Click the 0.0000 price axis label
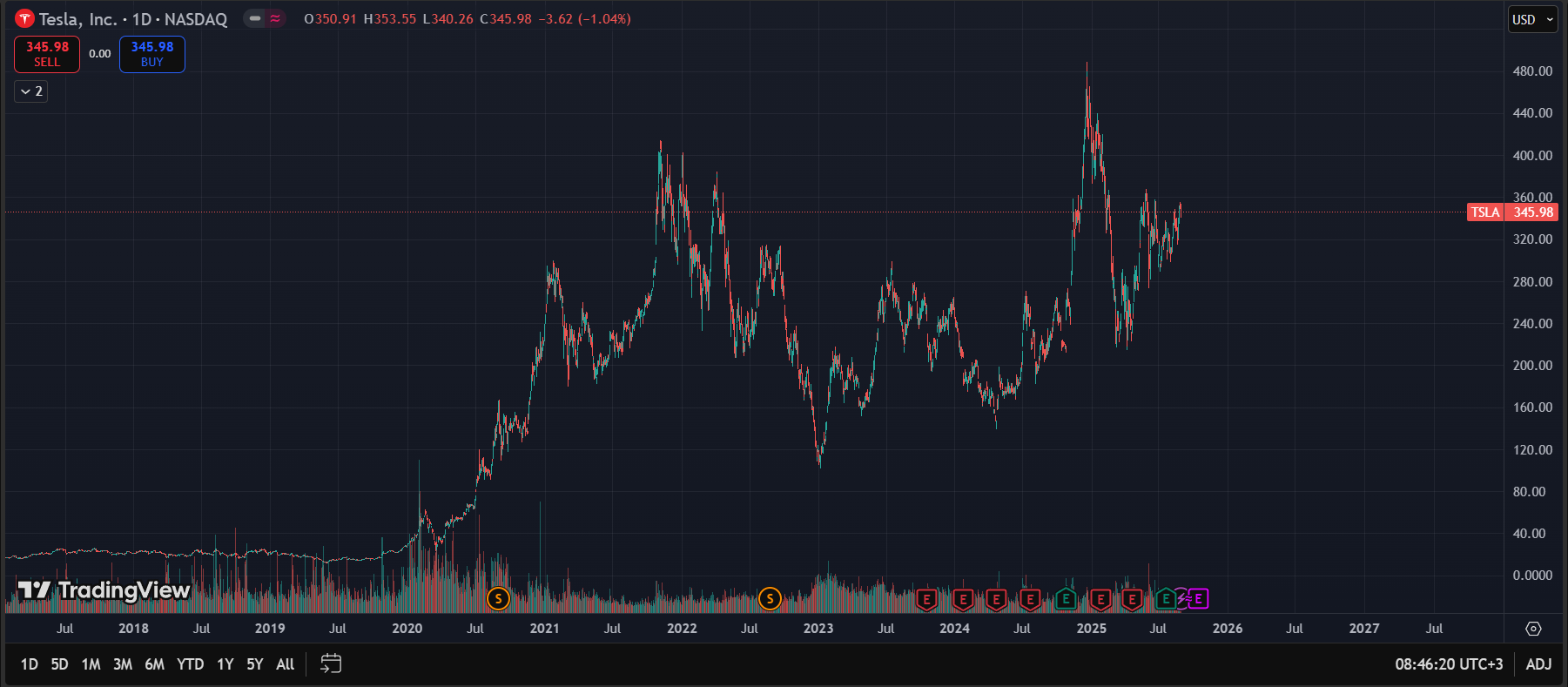 click(1532, 576)
